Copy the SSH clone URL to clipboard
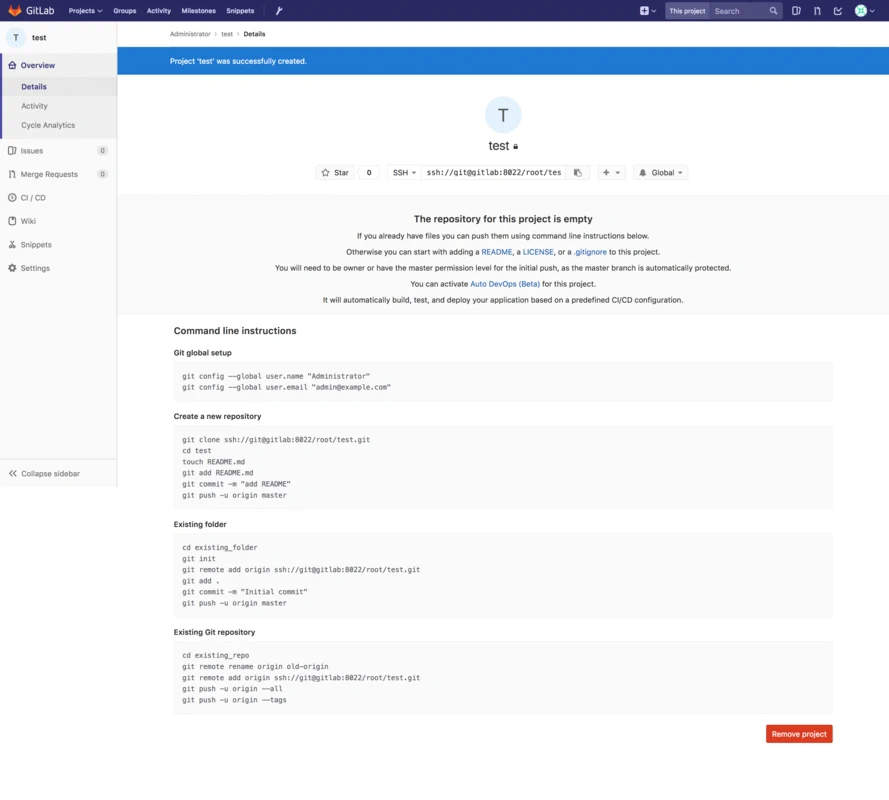889x800 pixels. (577, 173)
